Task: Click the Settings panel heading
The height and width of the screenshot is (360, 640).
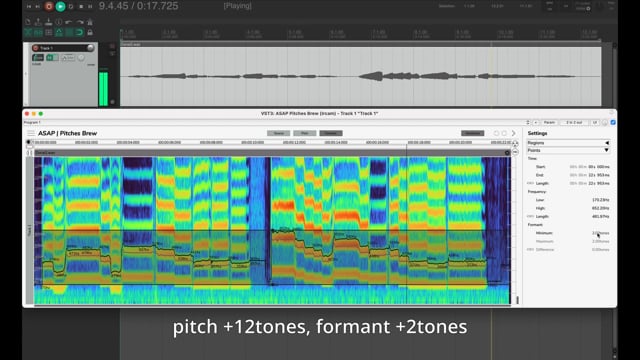Action: click(x=537, y=133)
